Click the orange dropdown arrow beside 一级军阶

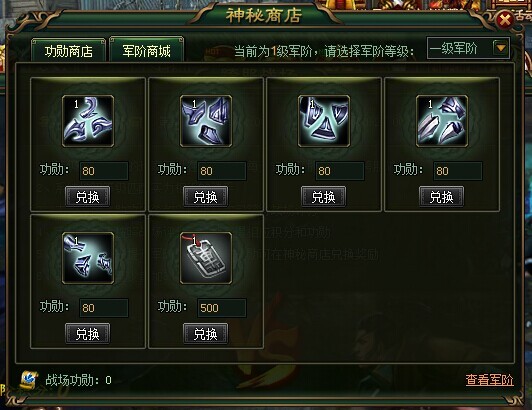(501, 48)
